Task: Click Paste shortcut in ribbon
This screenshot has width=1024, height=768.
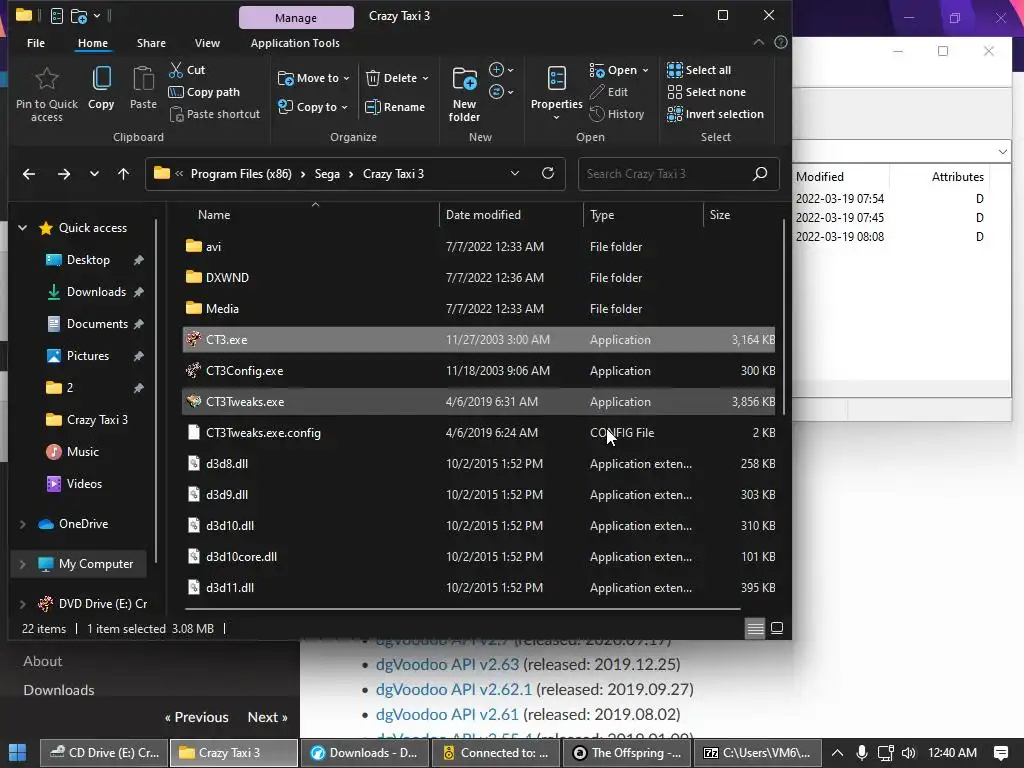Action: 214,114
